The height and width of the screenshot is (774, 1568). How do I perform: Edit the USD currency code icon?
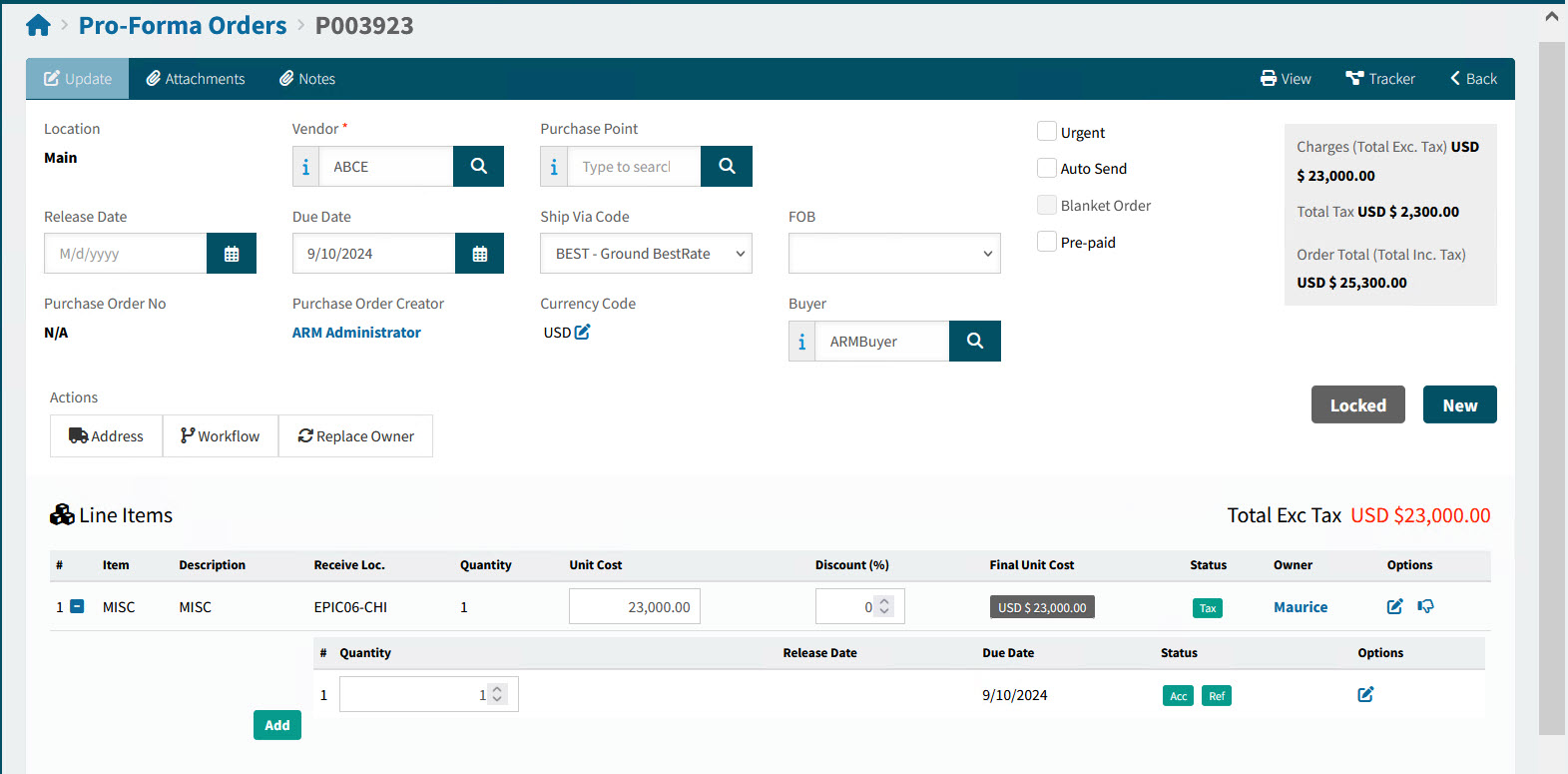(583, 333)
